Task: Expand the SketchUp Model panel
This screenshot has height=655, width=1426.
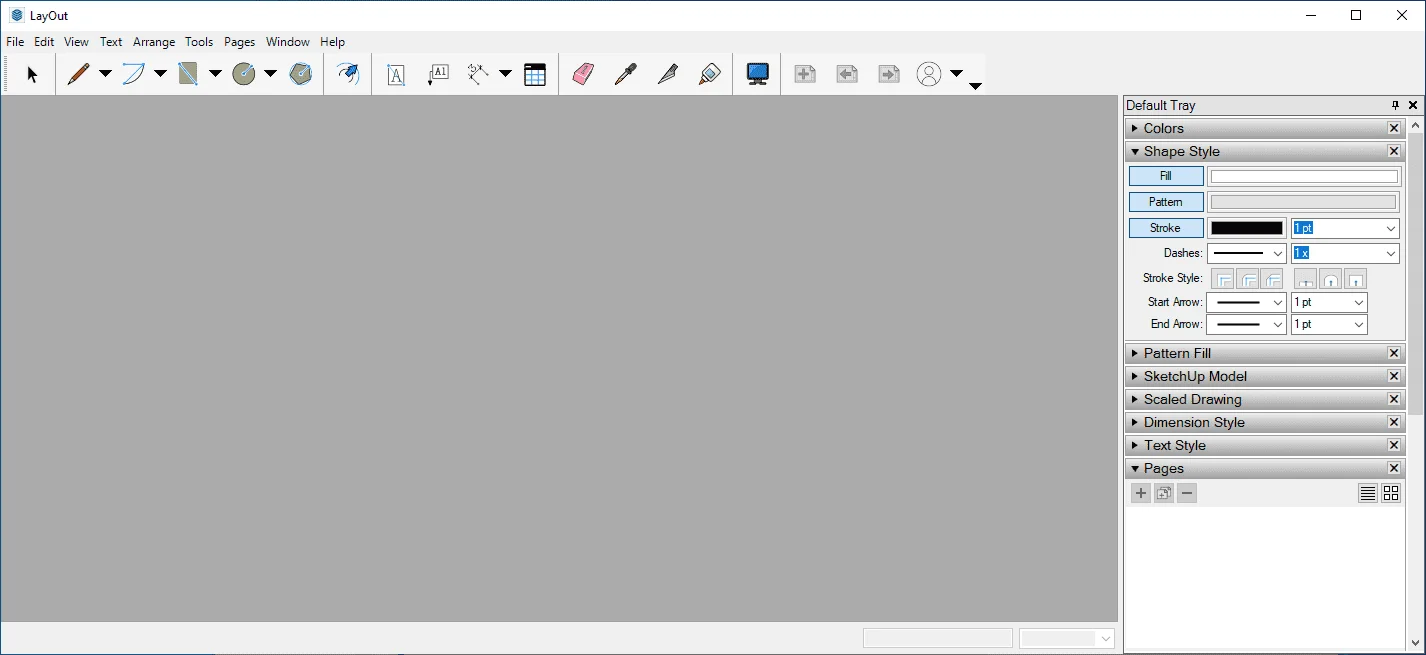Action: click(x=1135, y=376)
